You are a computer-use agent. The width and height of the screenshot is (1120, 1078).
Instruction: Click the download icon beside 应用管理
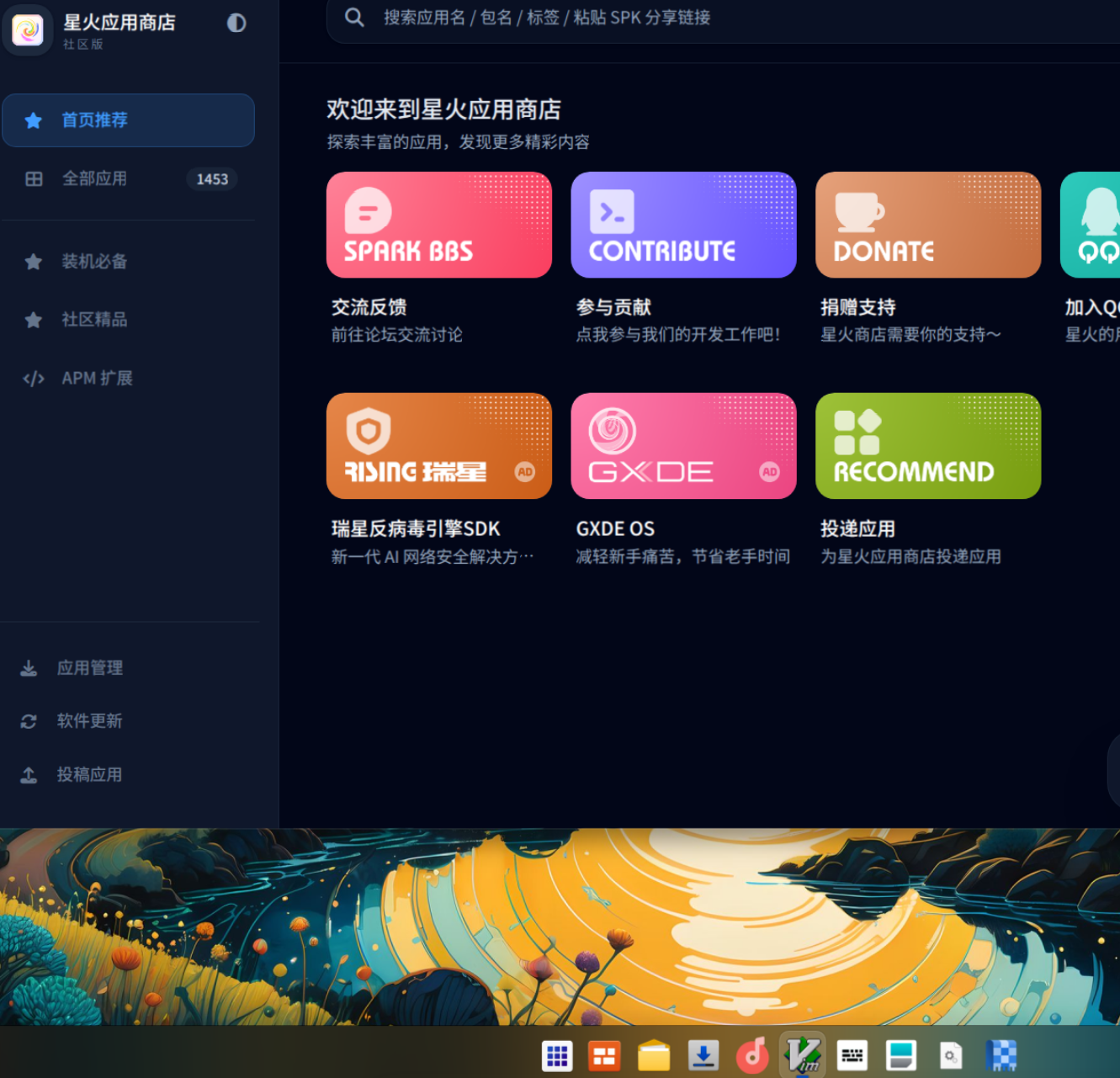coord(29,668)
